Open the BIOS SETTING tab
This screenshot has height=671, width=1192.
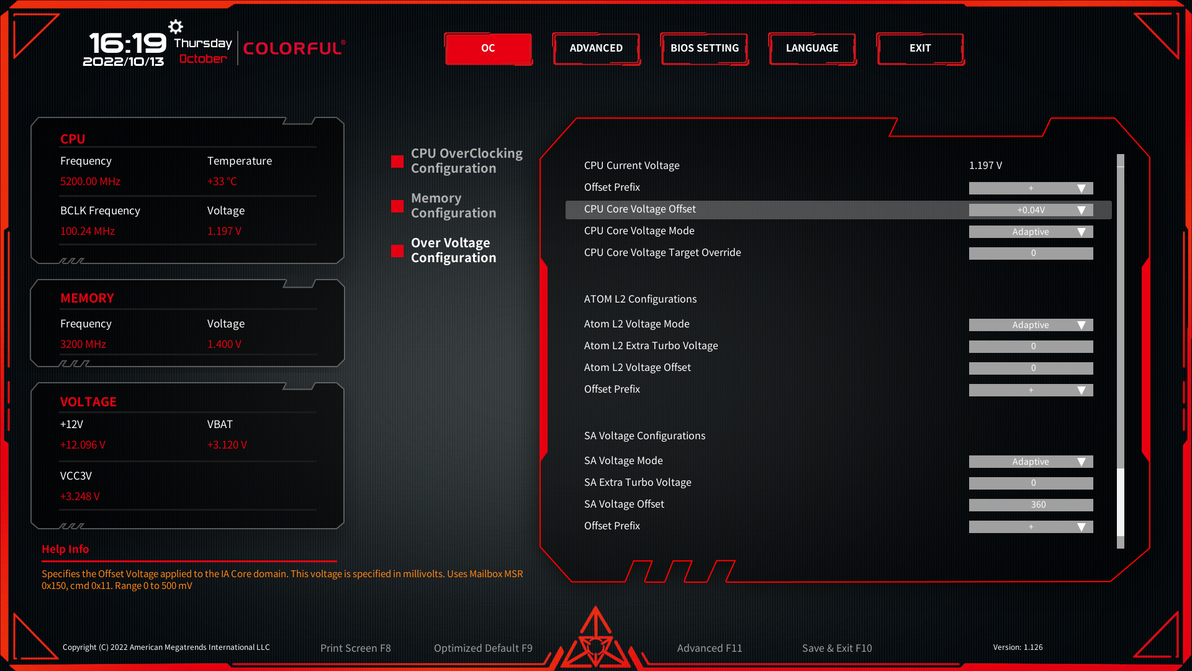[x=704, y=49]
